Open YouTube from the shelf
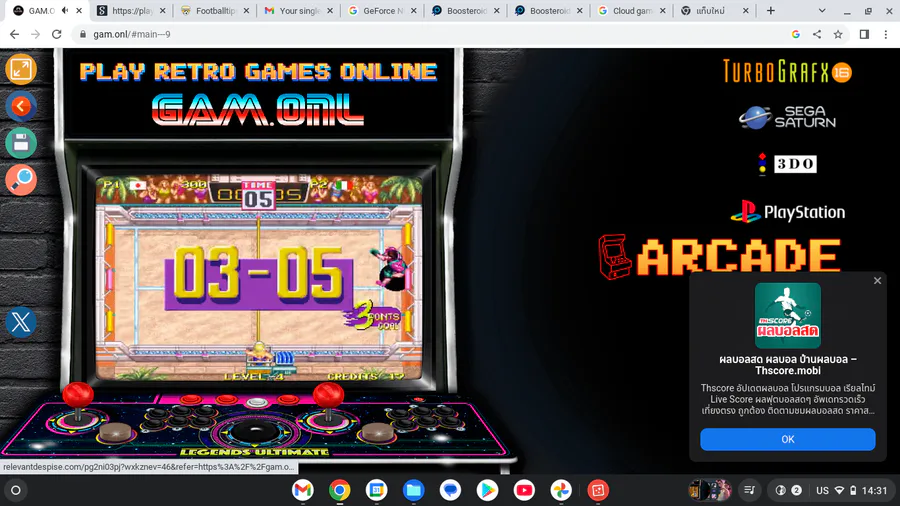 point(524,491)
